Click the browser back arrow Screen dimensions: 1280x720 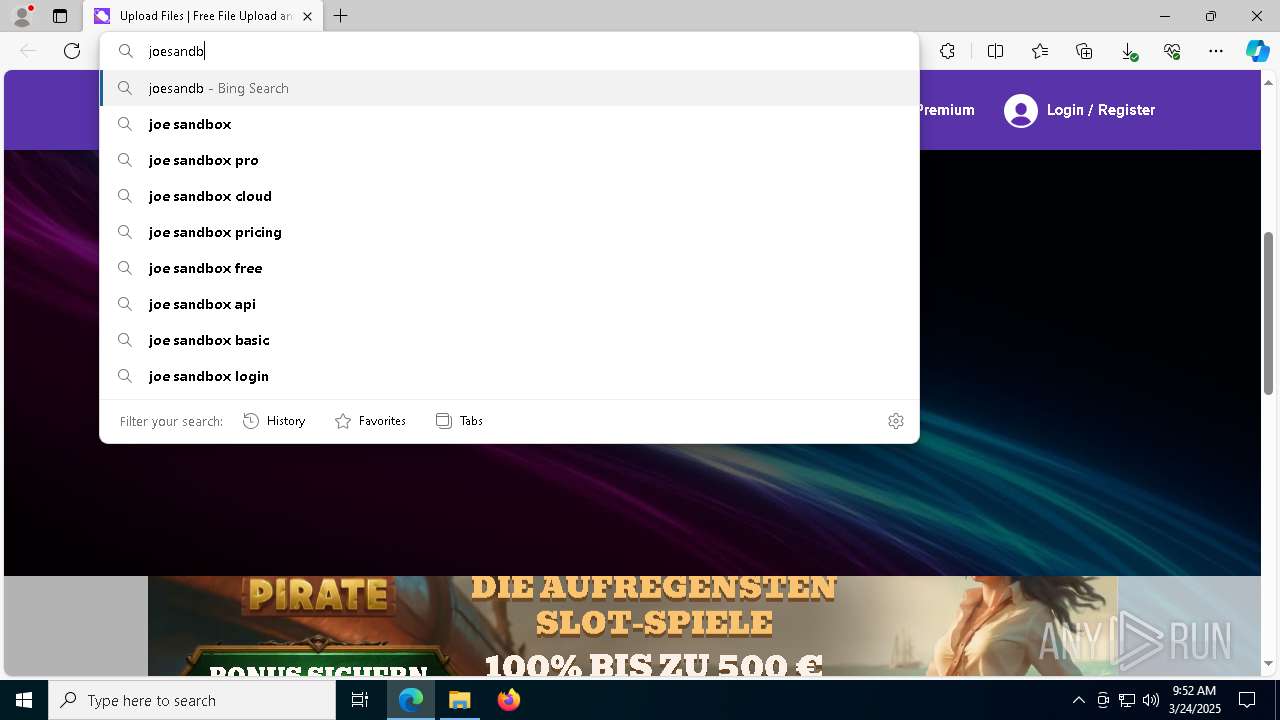(x=28, y=51)
